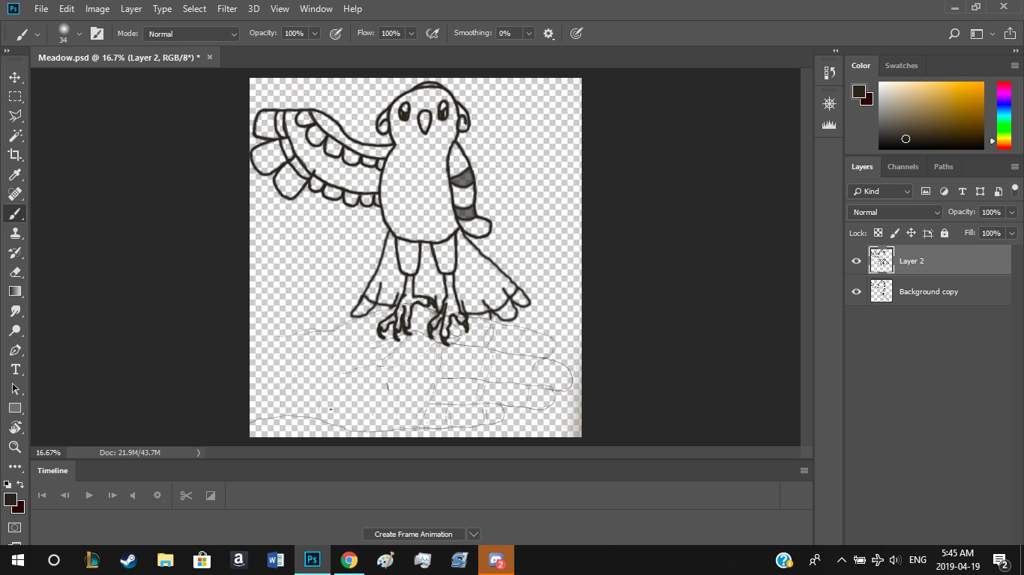Viewport: 1024px width, 575px height.
Task: Expand the Smoothing value dropdown
Action: tap(528, 33)
